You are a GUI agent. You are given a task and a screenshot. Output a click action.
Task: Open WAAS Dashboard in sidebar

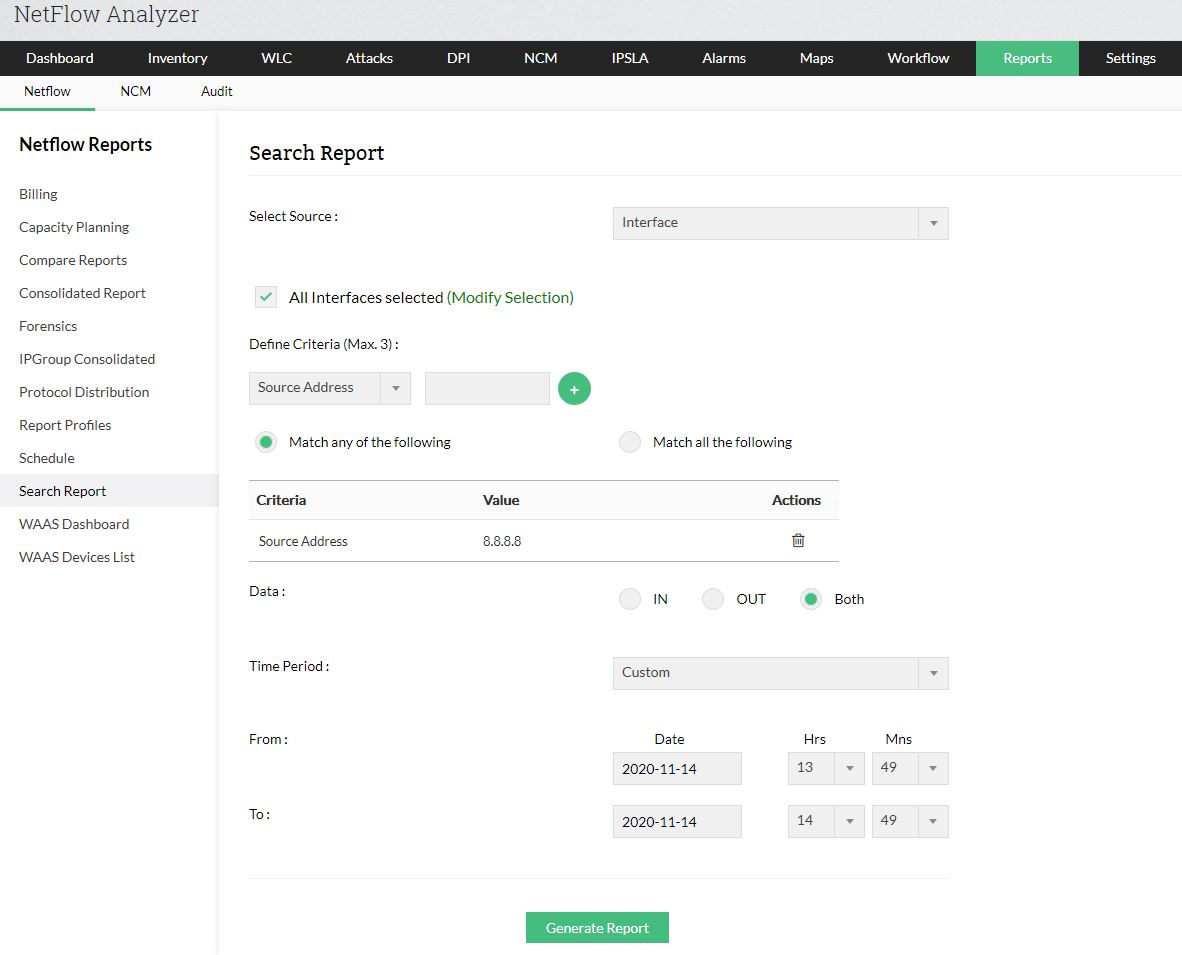(74, 524)
